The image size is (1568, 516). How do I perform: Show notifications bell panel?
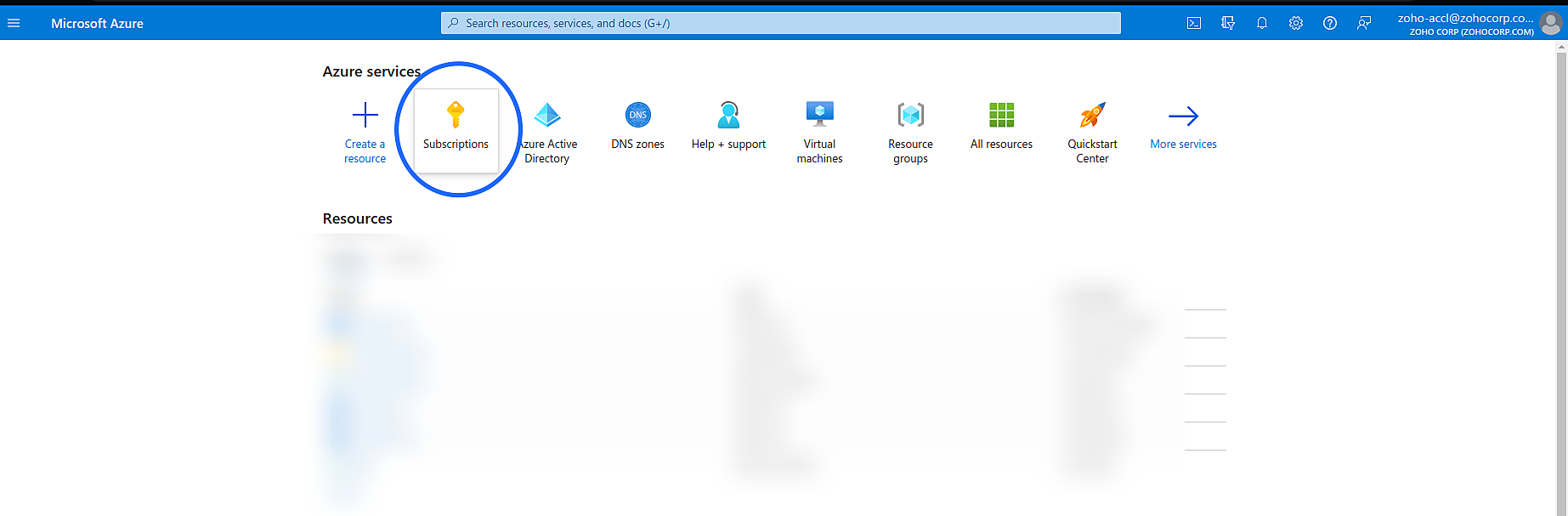[1262, 23]
